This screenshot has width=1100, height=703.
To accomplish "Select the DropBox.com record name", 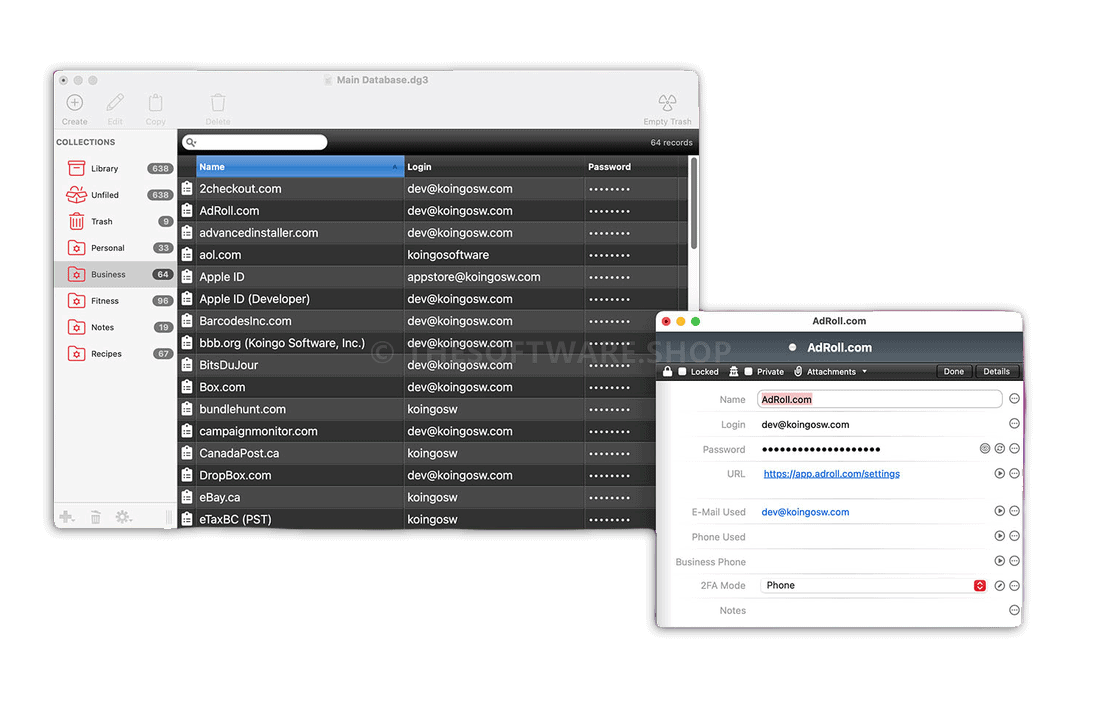I will pyautogui.click(x=235, y=475).
